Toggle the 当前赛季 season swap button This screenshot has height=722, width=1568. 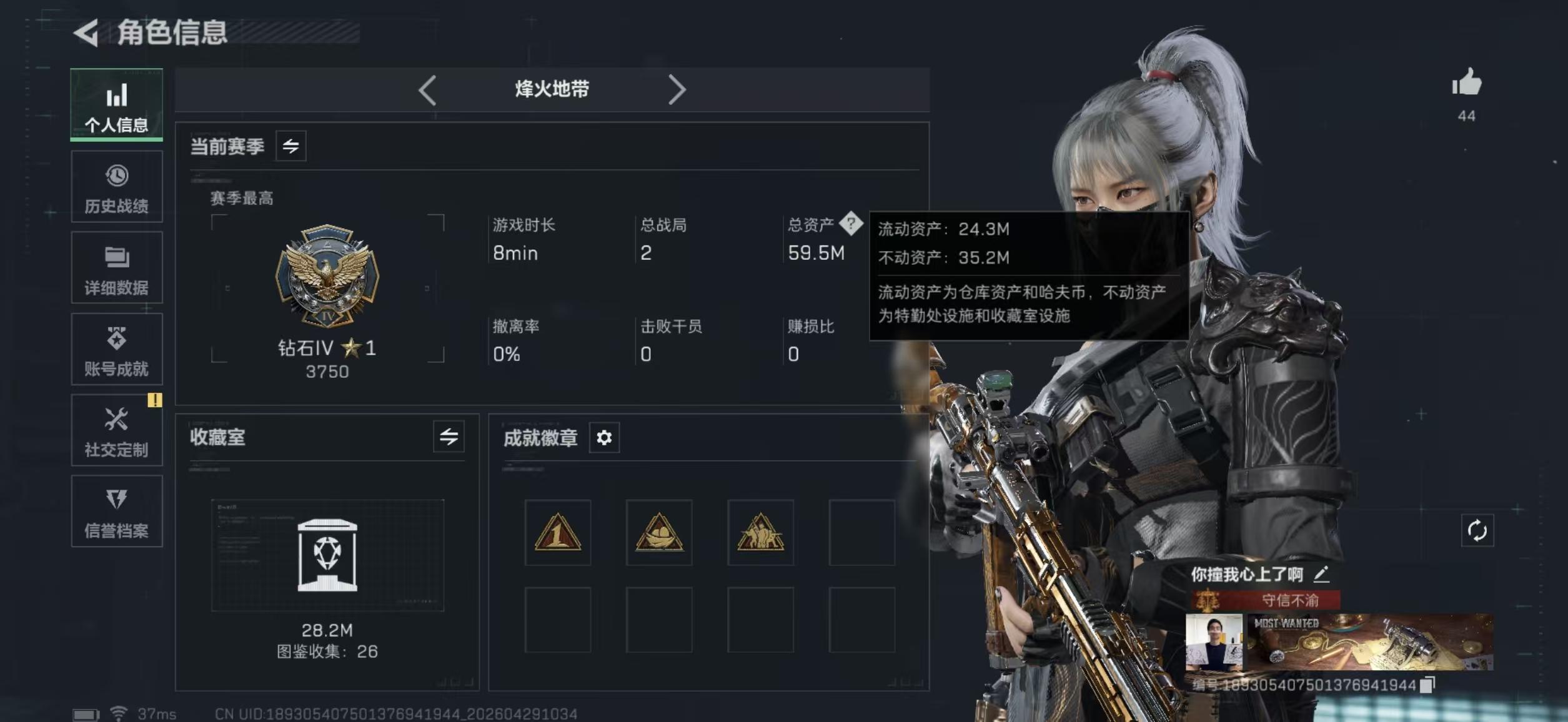pos(291,146)
